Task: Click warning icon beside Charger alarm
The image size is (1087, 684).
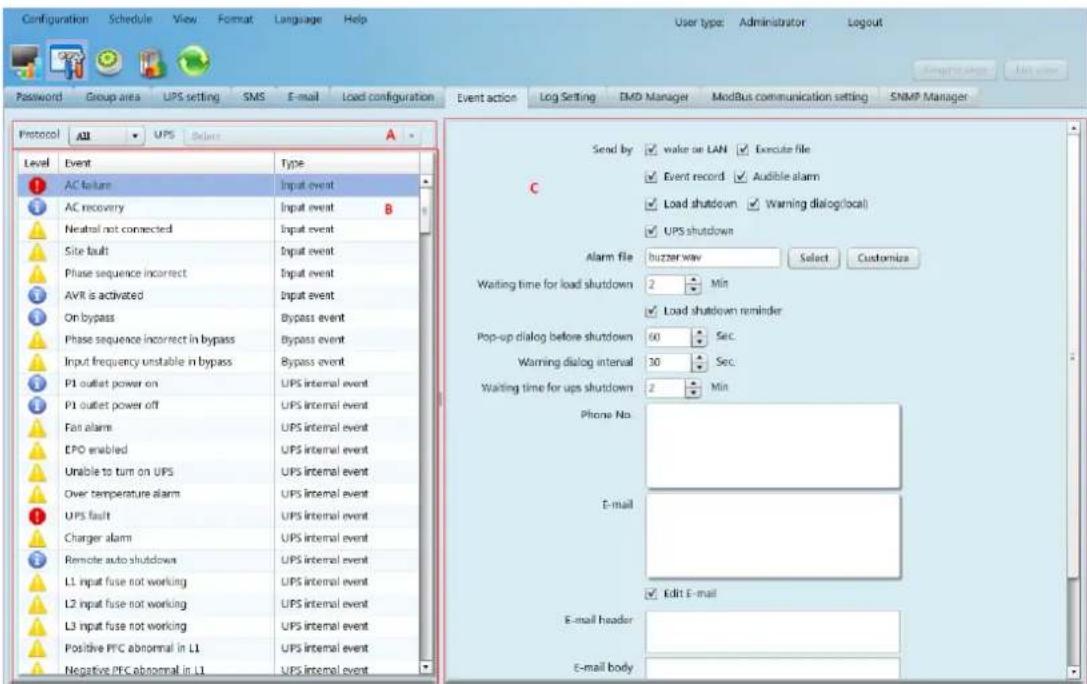Action: (x=37, y=538)
